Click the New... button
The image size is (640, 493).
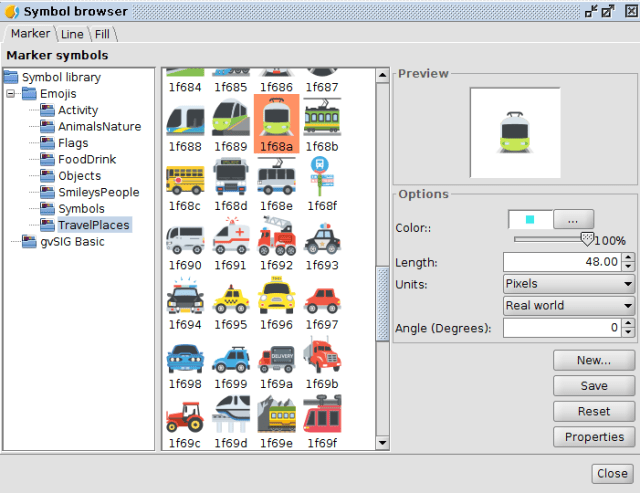[594, 360]
